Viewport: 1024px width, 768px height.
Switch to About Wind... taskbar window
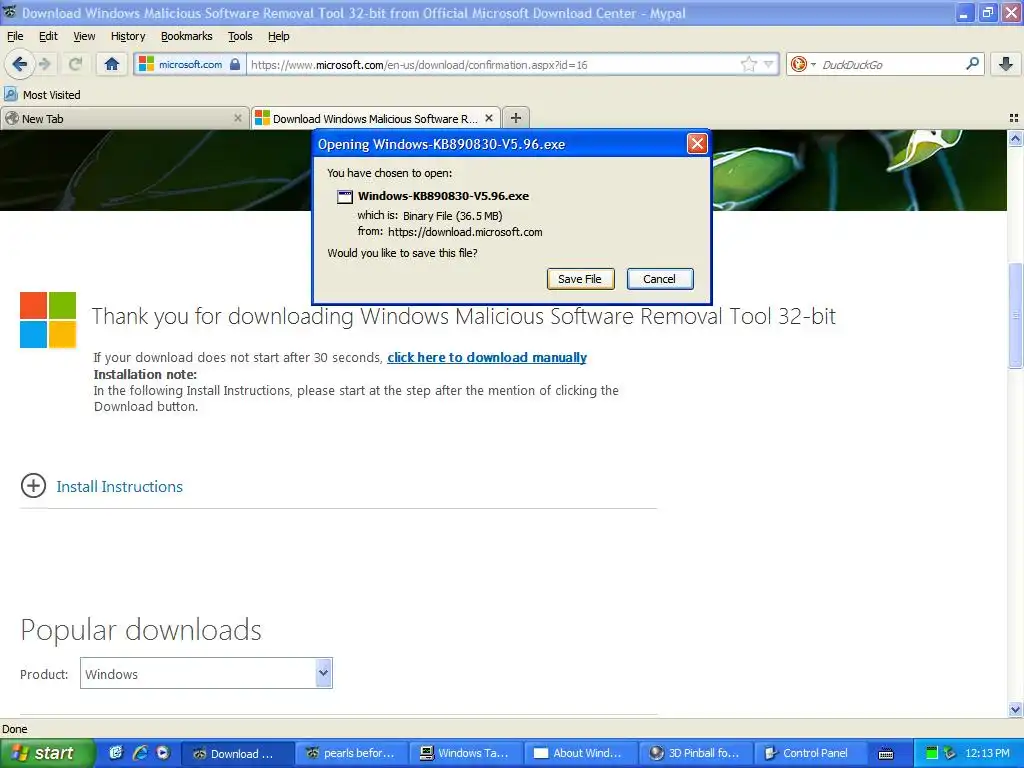click(x=581, y=754)
